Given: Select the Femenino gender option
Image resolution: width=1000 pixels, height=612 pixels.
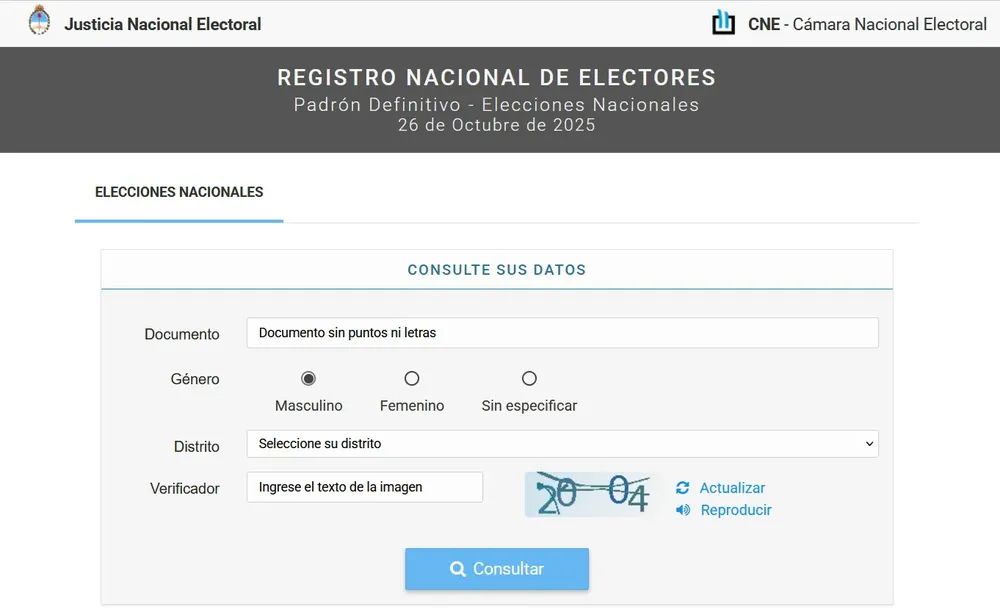Looking at the screenshot, I should coord(411,379).
